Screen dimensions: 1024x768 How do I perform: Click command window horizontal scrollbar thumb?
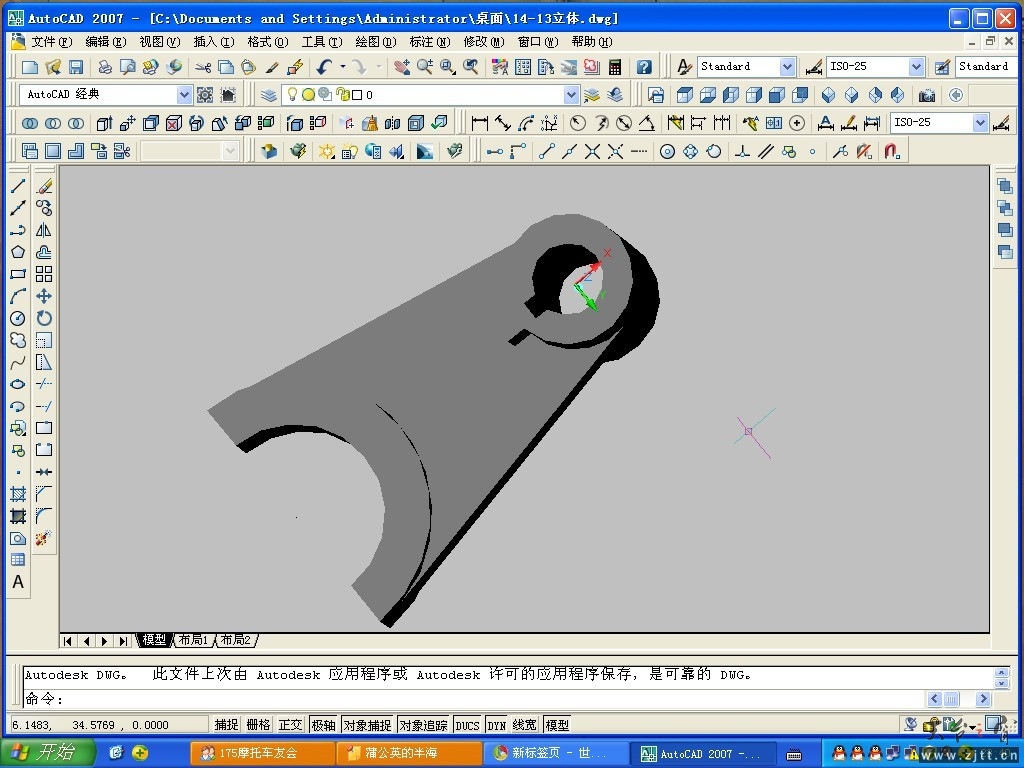pos(952,699)
